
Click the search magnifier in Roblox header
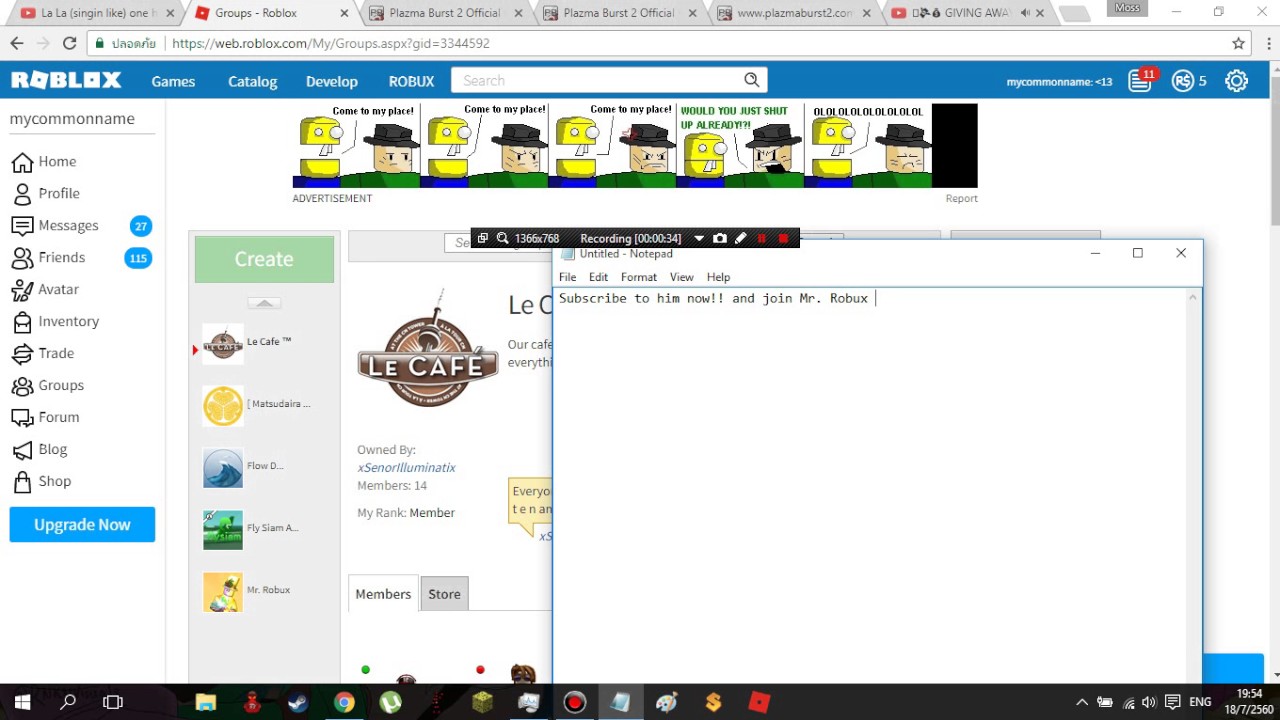click(752, 80)
